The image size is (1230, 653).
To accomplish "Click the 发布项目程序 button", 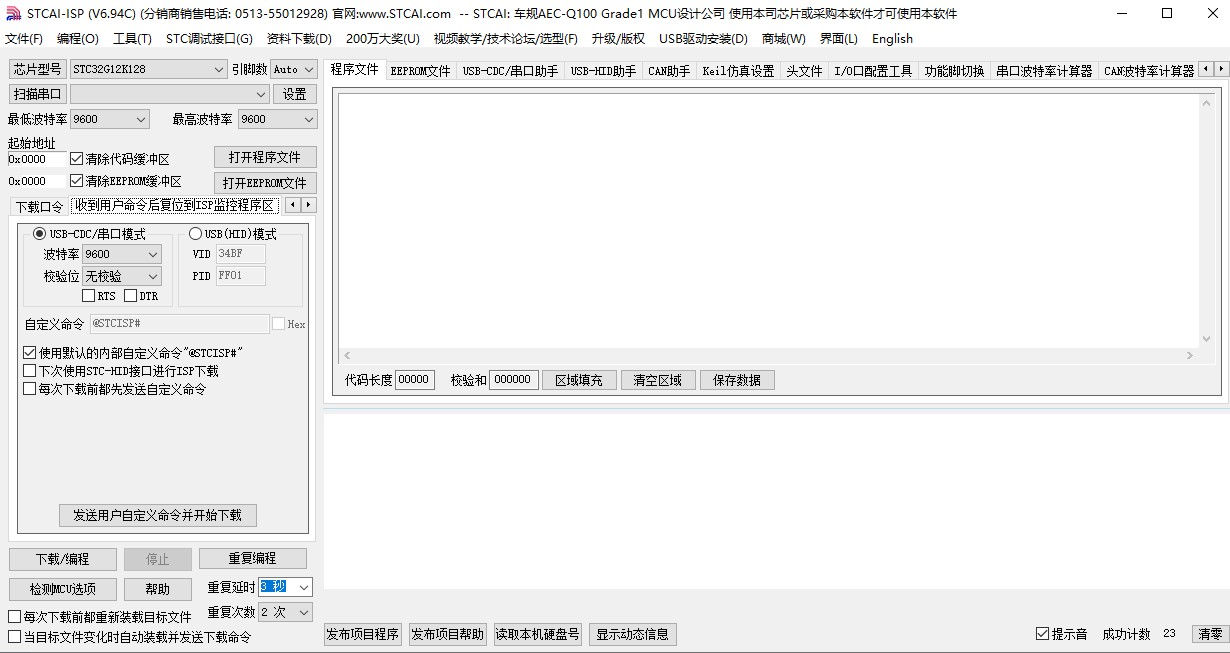I will click(363, 634).
